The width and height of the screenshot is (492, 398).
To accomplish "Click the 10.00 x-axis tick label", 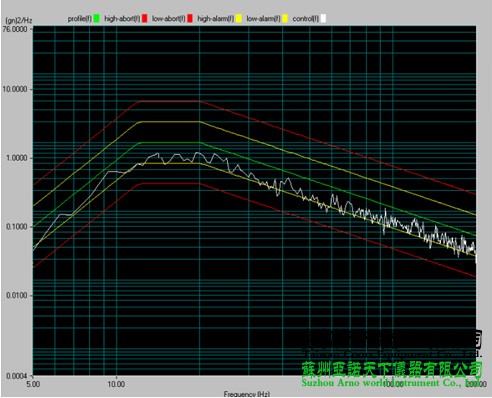I will [x=116, y=384].
